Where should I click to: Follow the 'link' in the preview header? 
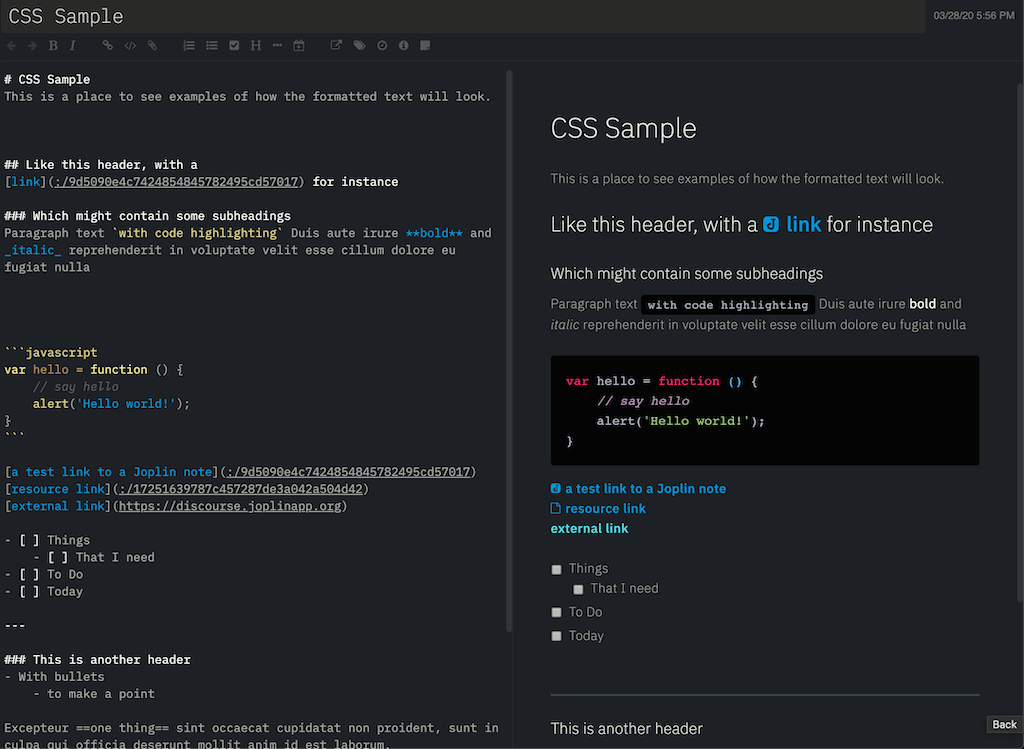(803, 225)
